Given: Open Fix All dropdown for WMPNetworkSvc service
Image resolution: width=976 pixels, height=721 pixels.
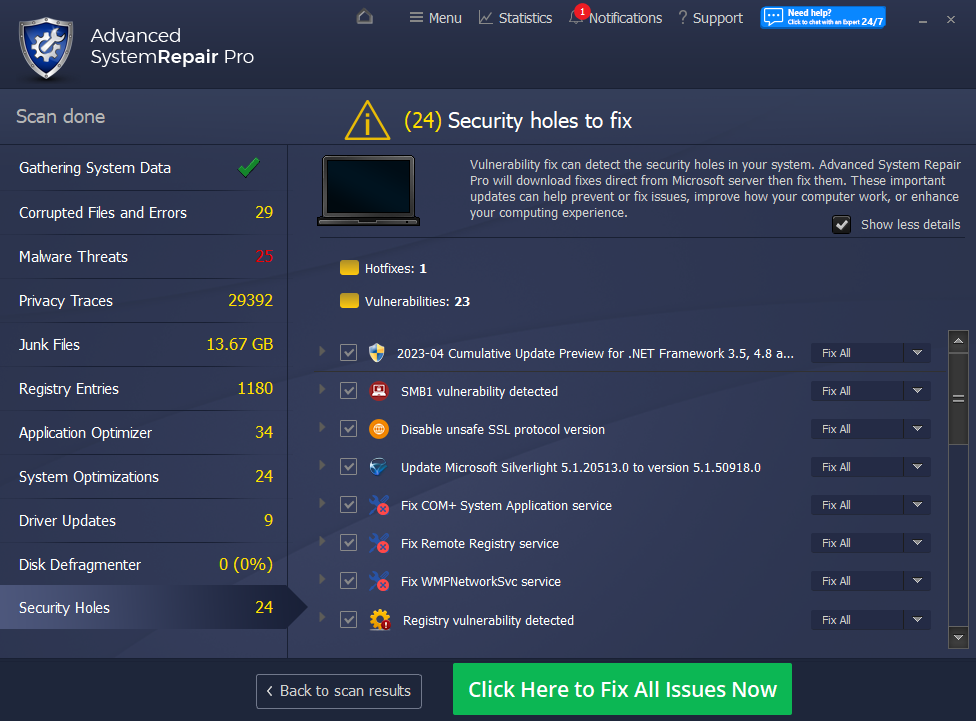Looking at the screenshot, I should tap(917, 581).
